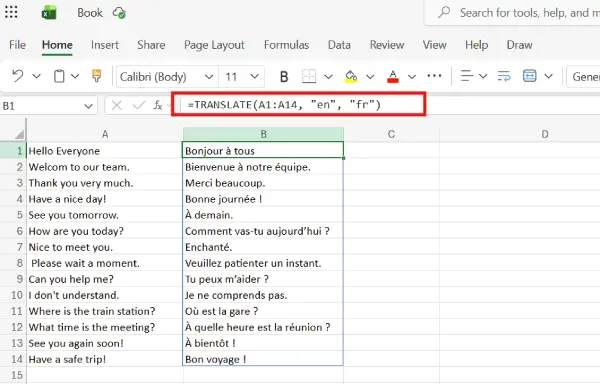Undo the last action
The width and height of the screenshot is (600, 384).
[x=18, y=76]
